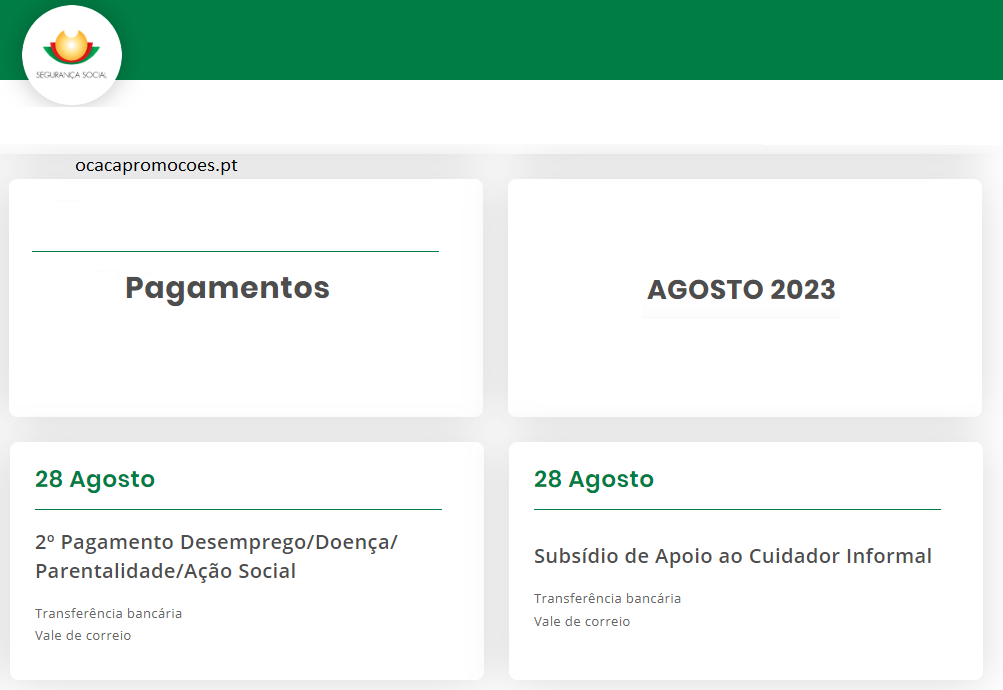Select the AGOSTO 2023 heading

(741, 290)
